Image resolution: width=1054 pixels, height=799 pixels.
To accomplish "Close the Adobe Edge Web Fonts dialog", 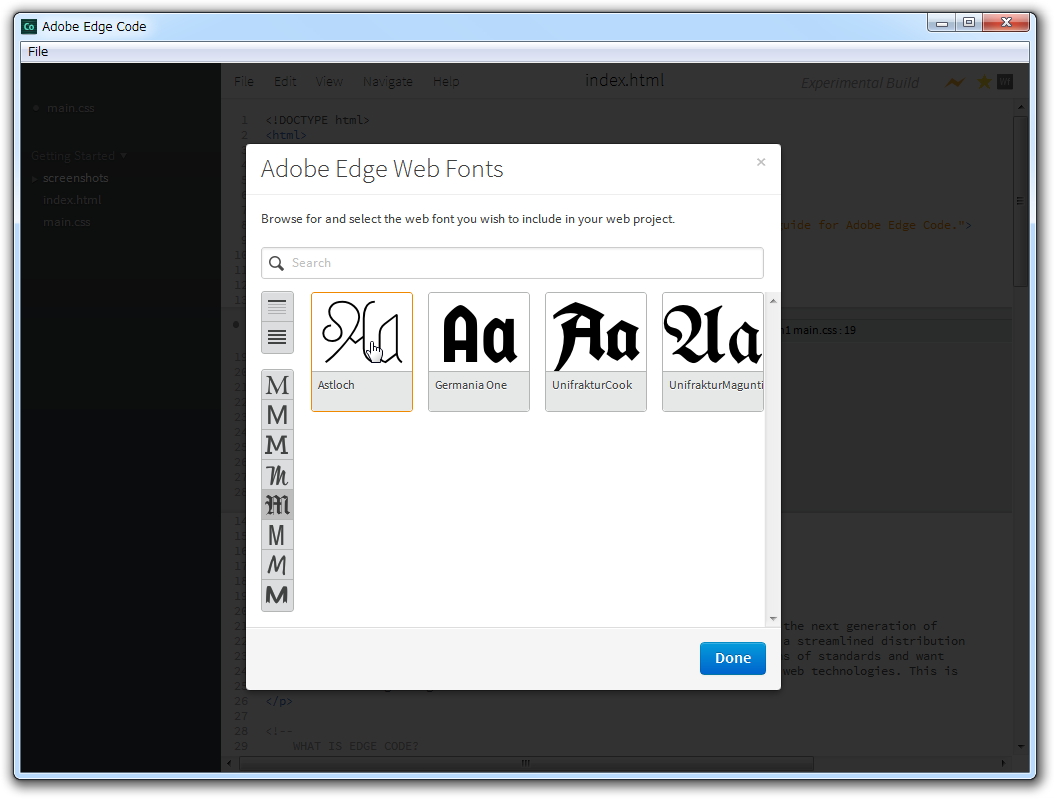I will point(761,161).
